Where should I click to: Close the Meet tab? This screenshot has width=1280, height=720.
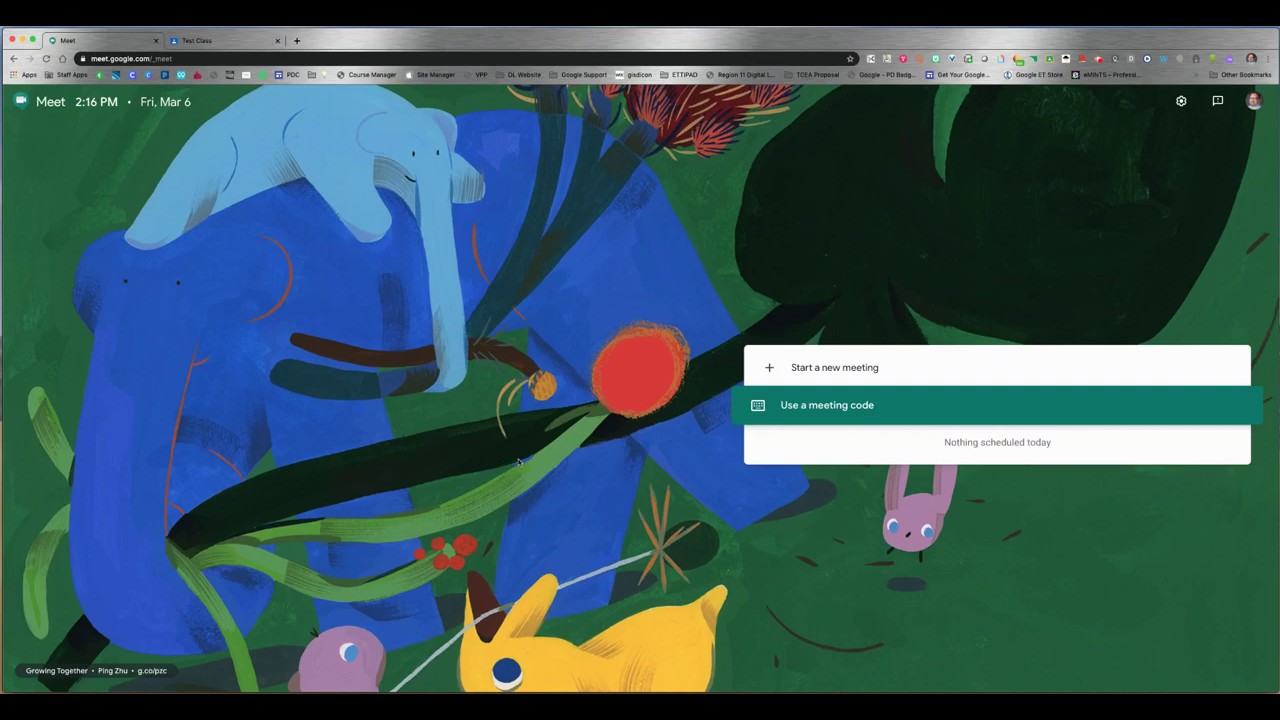point(155,41)
